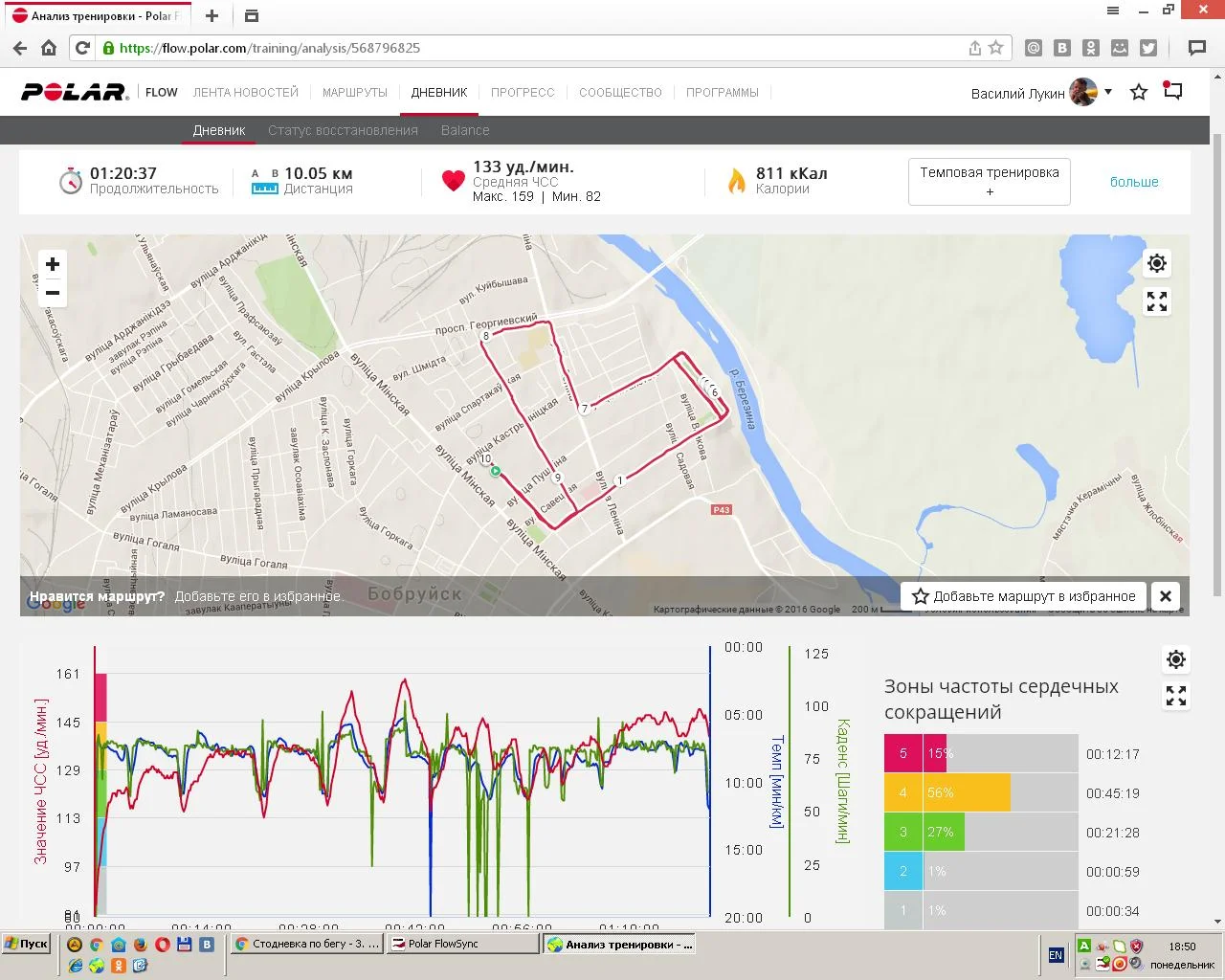Switch to the Balance tab
Viewport: 1225px width, 980px height.
tap(465, 130)
